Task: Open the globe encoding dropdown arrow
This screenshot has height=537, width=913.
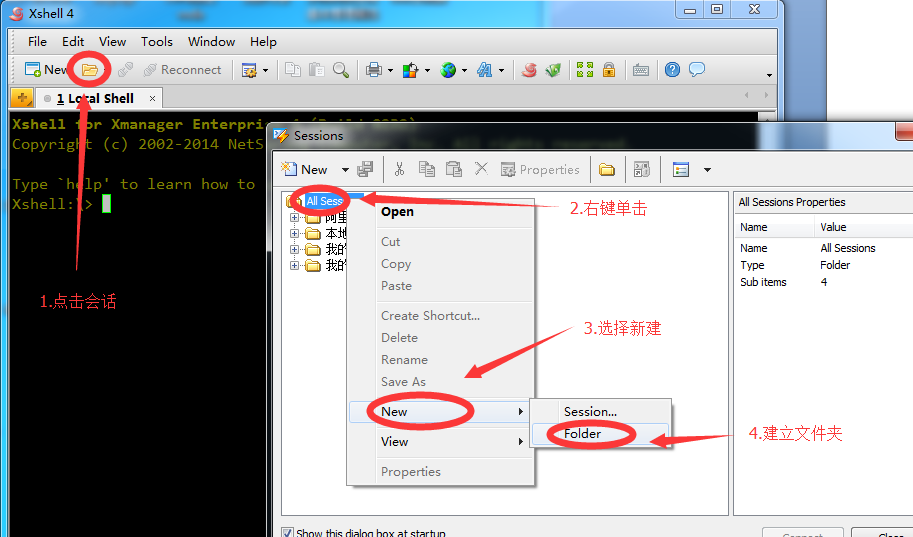Action: coord(464,71)
